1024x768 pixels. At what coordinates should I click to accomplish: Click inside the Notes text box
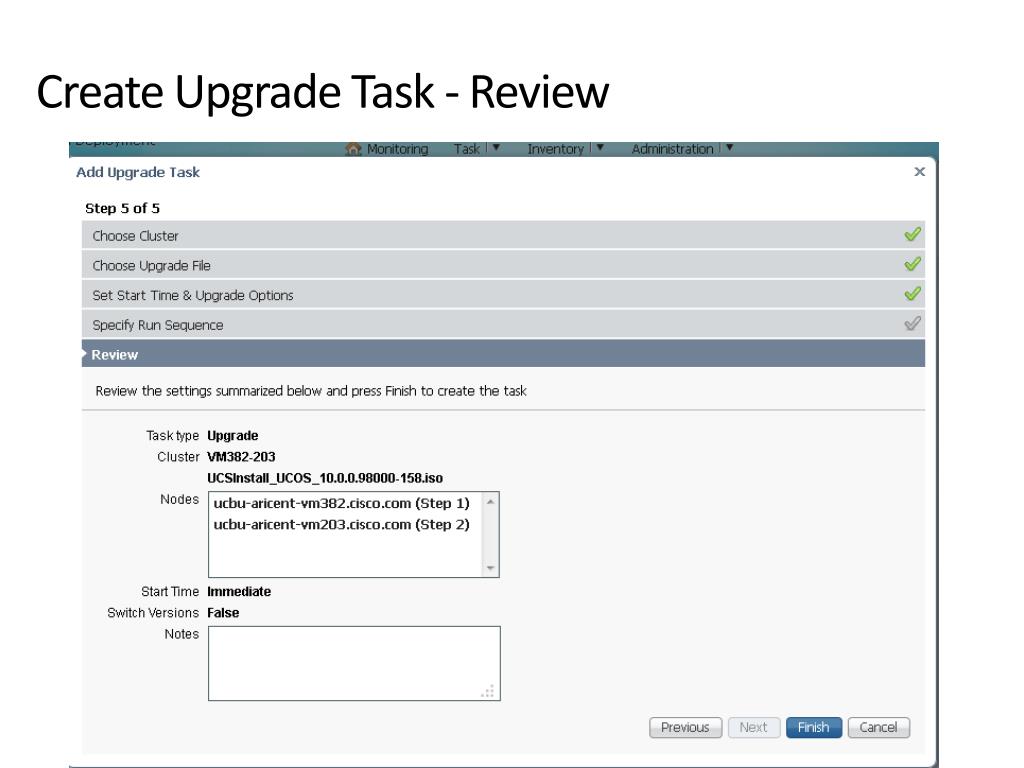354,664
